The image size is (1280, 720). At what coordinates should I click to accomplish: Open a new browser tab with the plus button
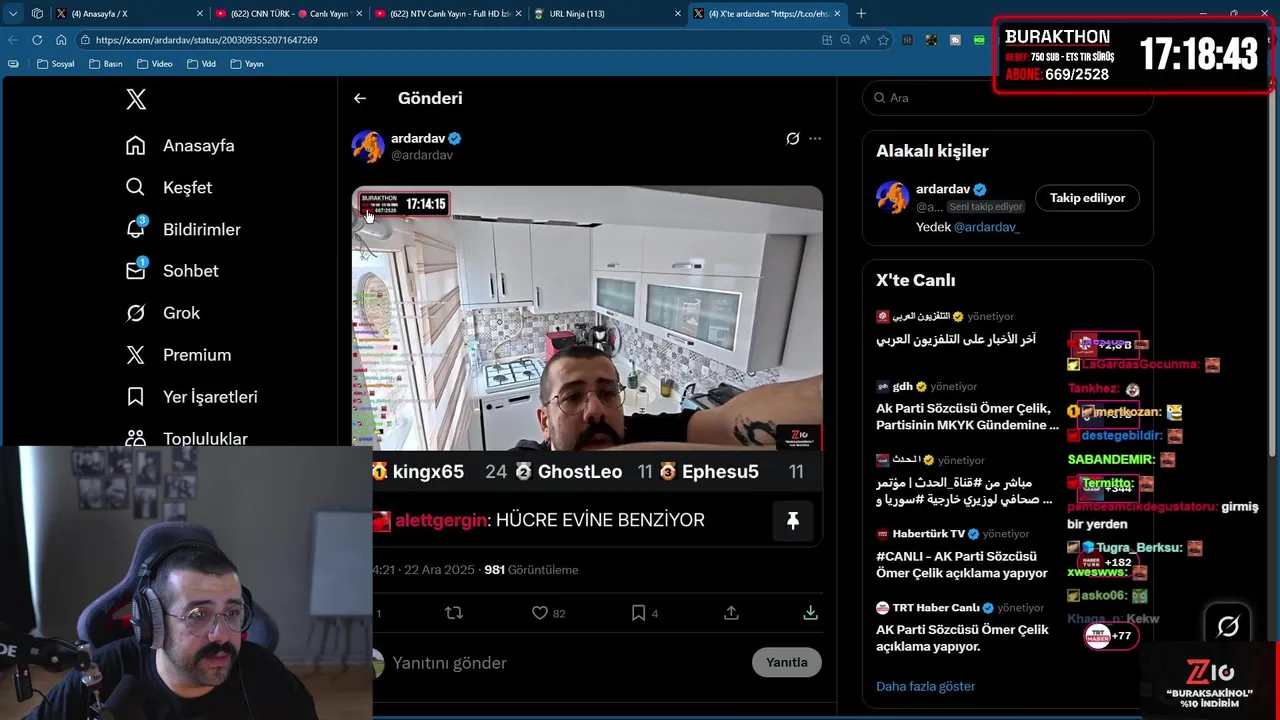(861, 13)
